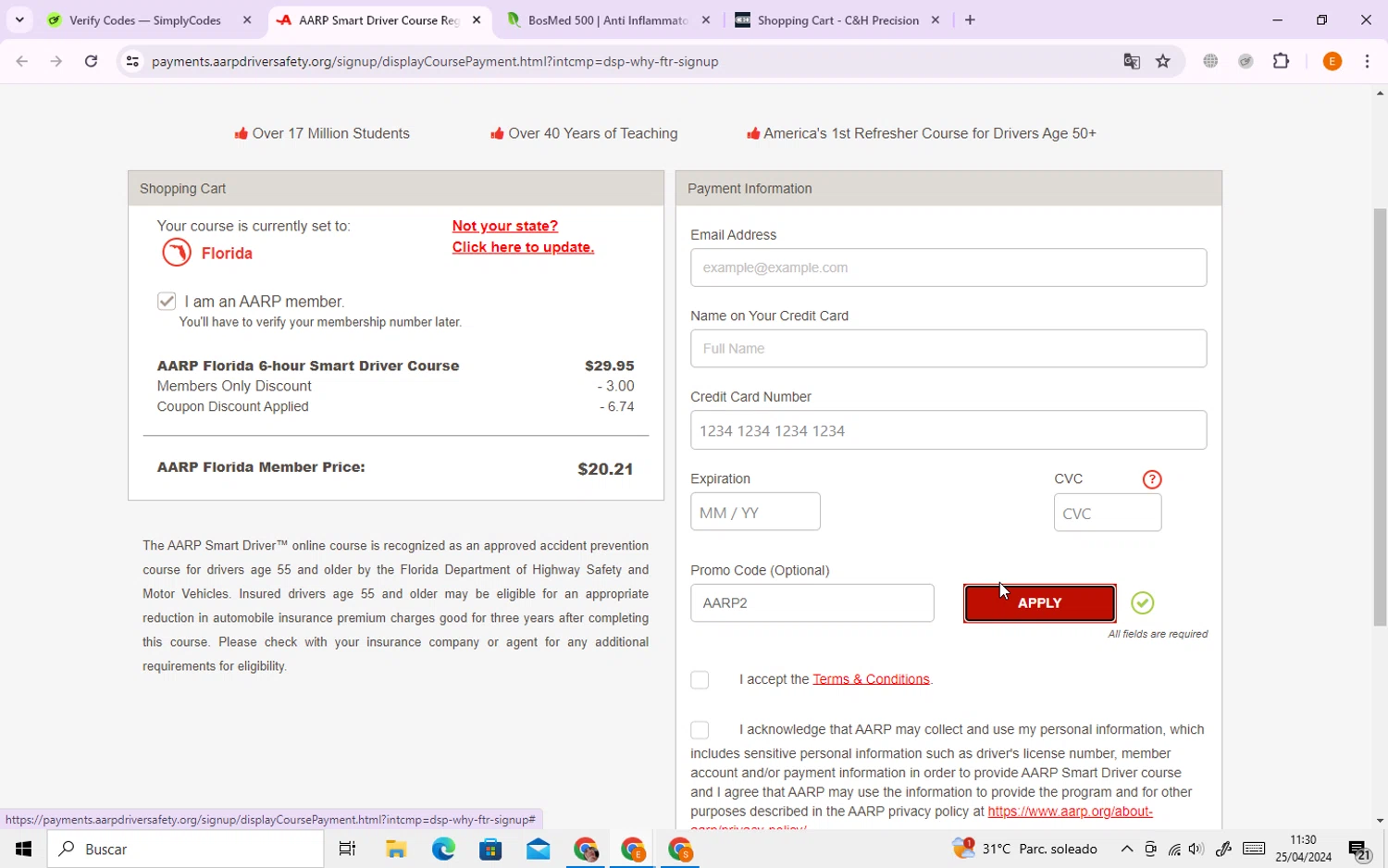Open File Explorer from taskbar
This screenshot has height=868, width=1388.
[396, 849]
